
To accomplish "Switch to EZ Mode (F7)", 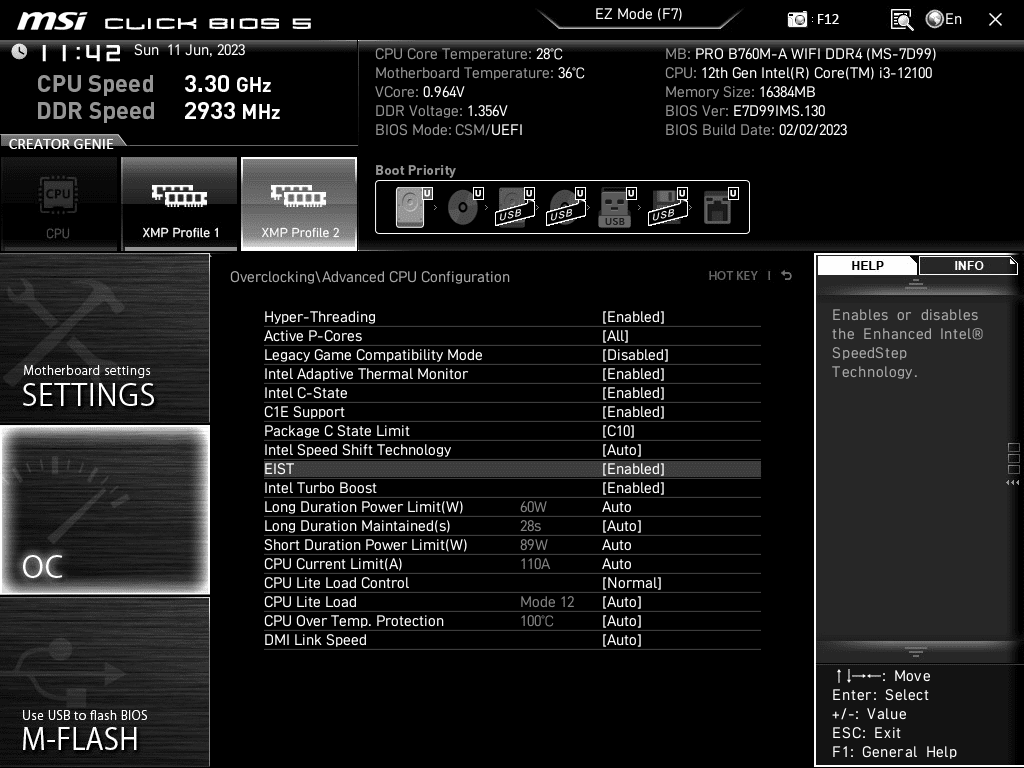I will [639, 14].
